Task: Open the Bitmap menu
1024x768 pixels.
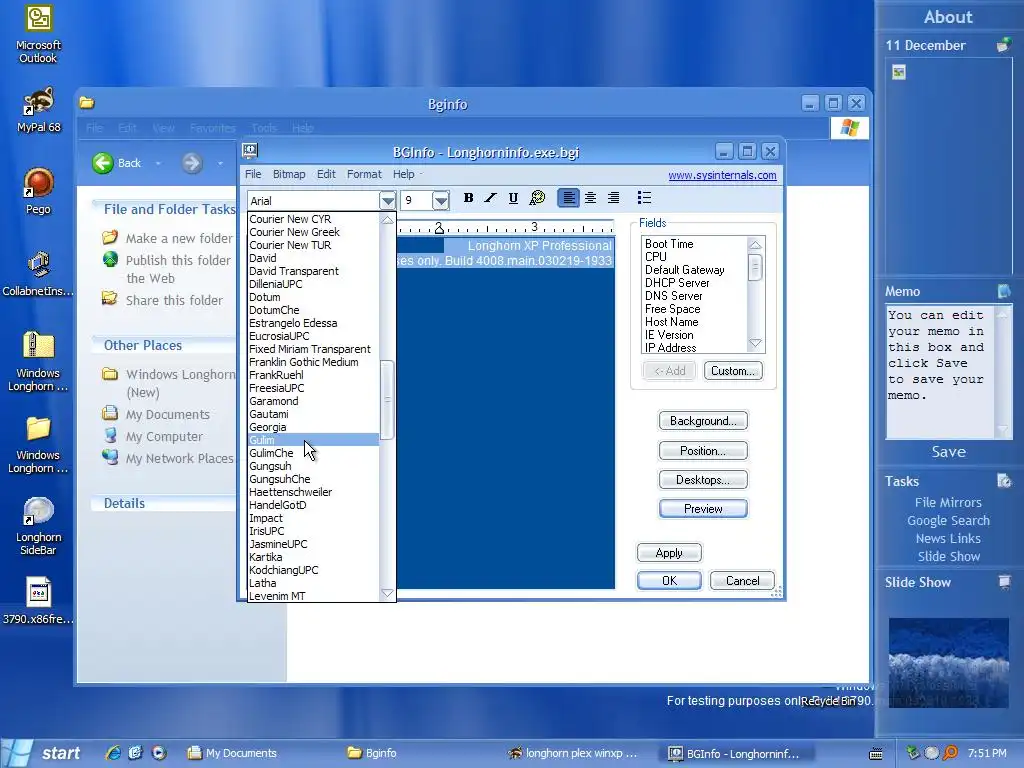Action: coord(289,174)
